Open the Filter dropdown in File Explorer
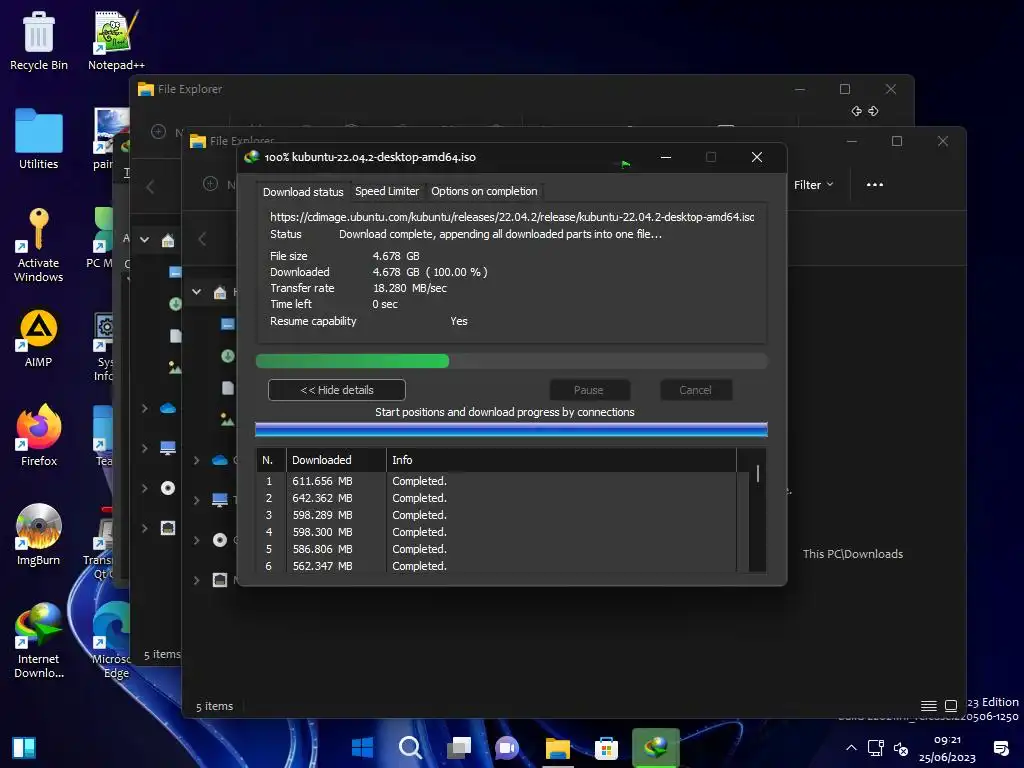Viewport: 1024px width, 768px height. click(813, 185)
